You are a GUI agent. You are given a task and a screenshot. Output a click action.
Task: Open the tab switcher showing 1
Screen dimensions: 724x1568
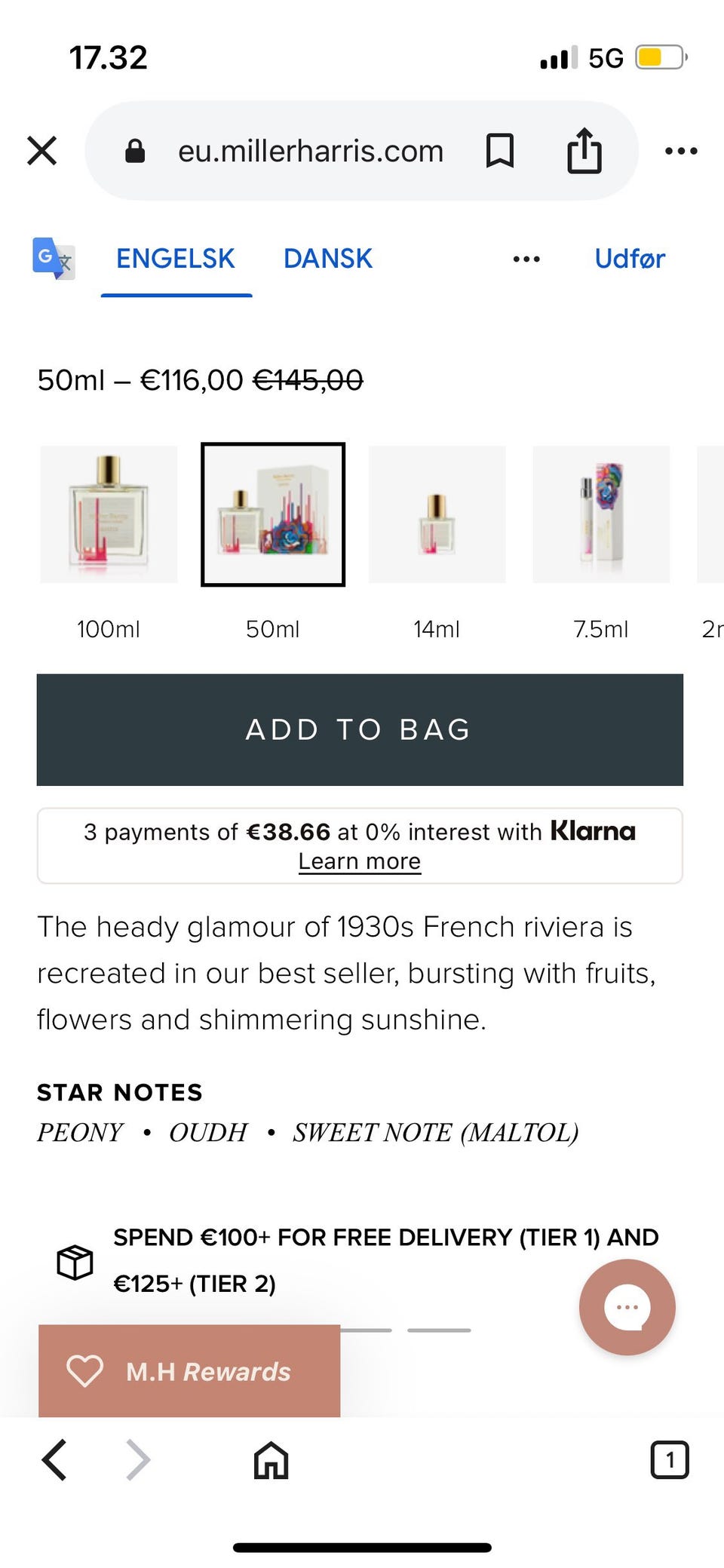click(669, 1460)
